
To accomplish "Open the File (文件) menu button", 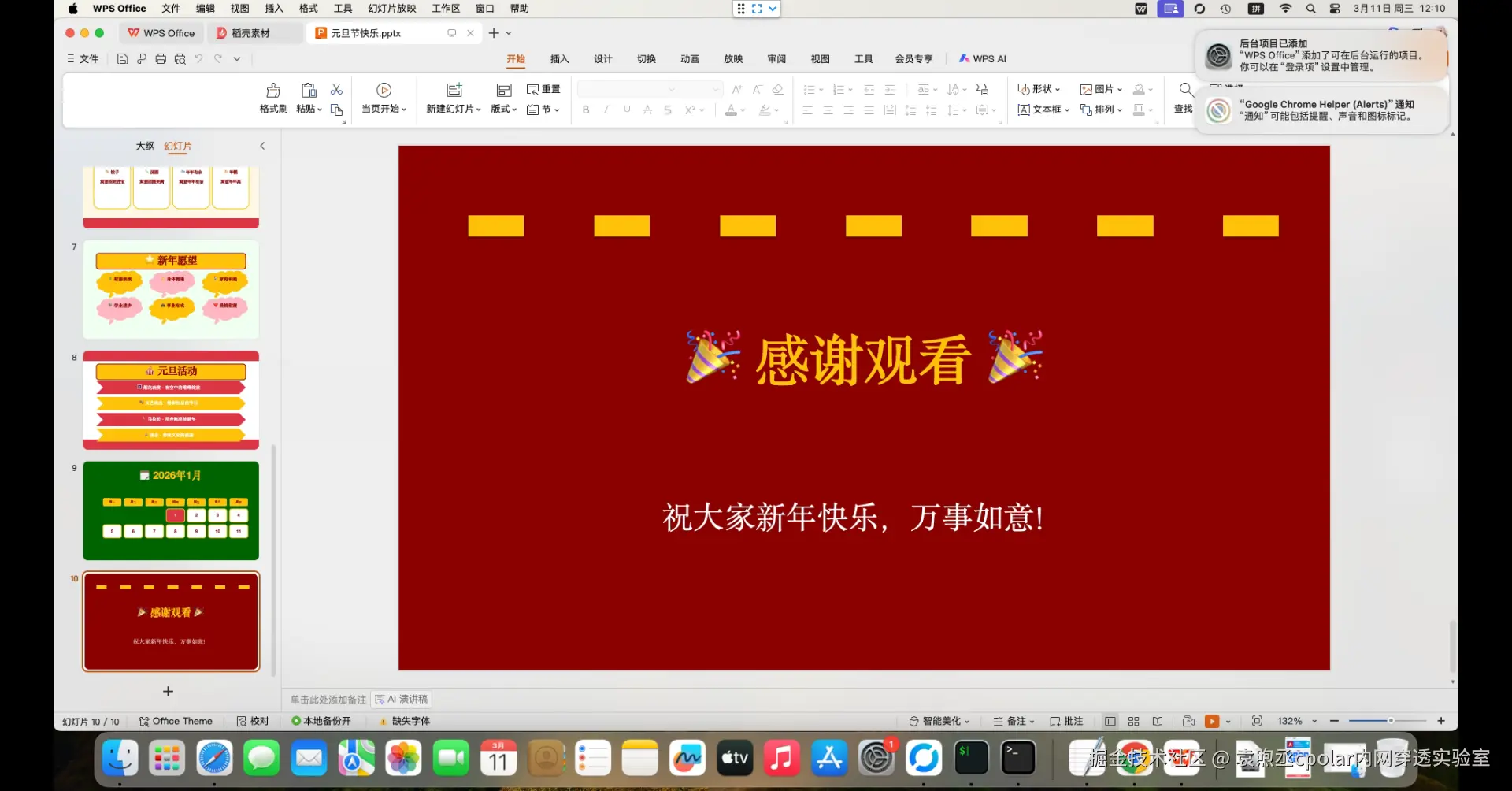I will point(83,59).
